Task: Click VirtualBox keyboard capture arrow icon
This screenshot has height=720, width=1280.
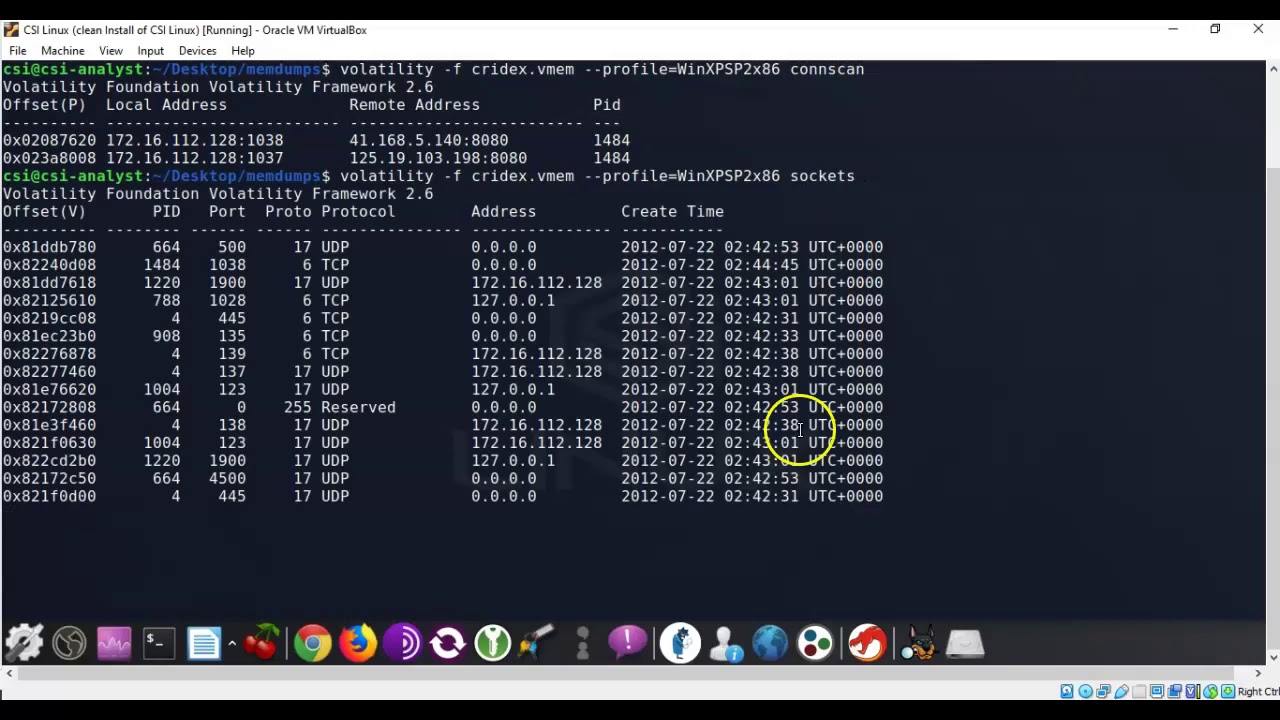Action: [x=1228, y=691]
